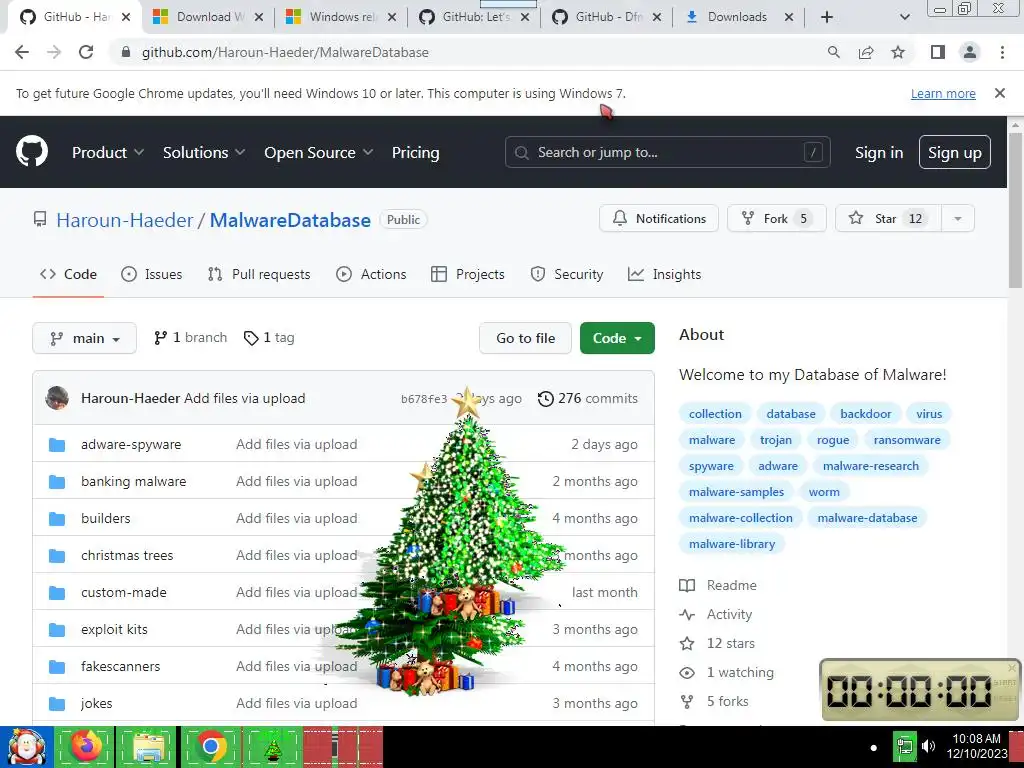Image resolution: width=1024 pixels, height=768 pixels.
Task: Expand the Solutions menu
Action: pos(204,152)
